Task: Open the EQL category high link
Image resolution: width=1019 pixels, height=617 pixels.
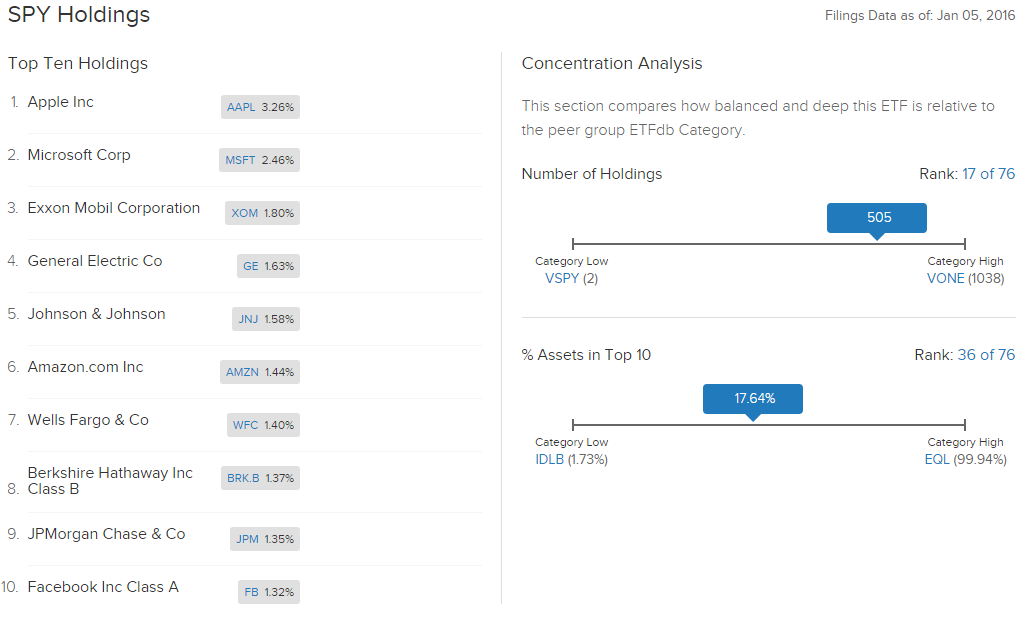Action: click(936, 459)
